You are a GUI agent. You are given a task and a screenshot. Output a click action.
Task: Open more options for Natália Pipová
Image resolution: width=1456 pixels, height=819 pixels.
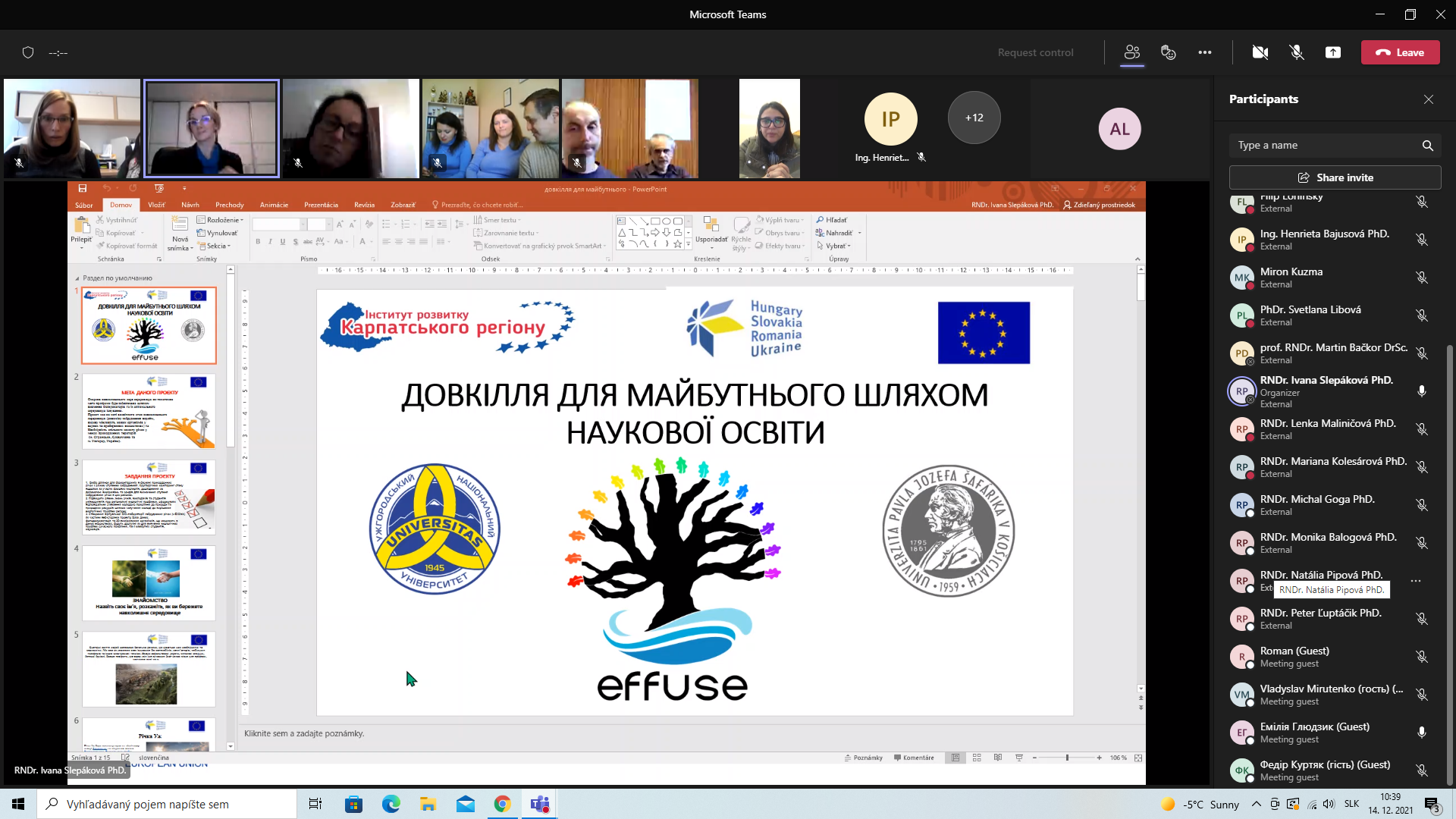[x=1415, y=581]
